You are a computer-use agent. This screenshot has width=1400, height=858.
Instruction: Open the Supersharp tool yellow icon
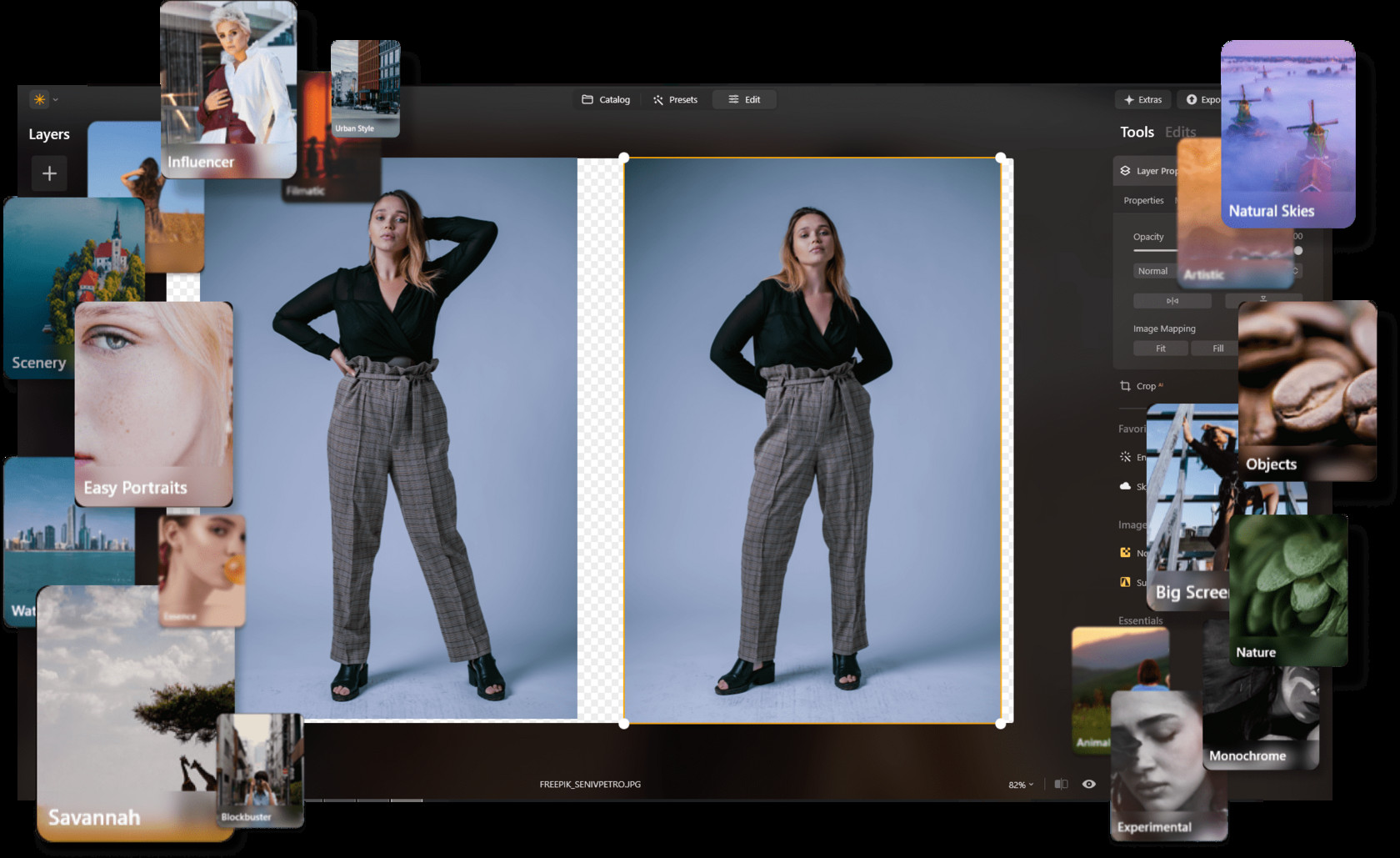point(1125,582)
